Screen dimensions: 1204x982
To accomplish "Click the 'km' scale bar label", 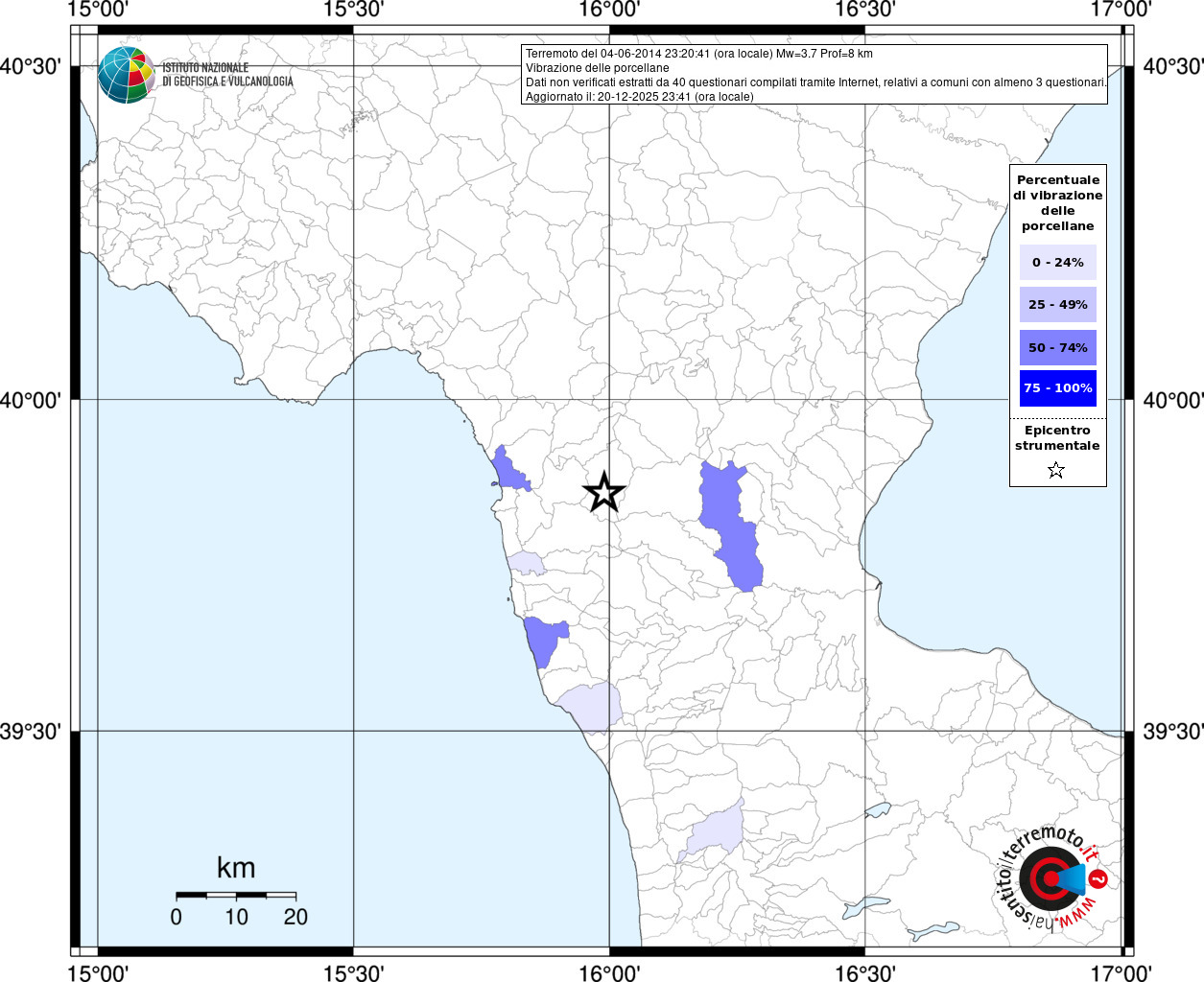I will 236,868.
